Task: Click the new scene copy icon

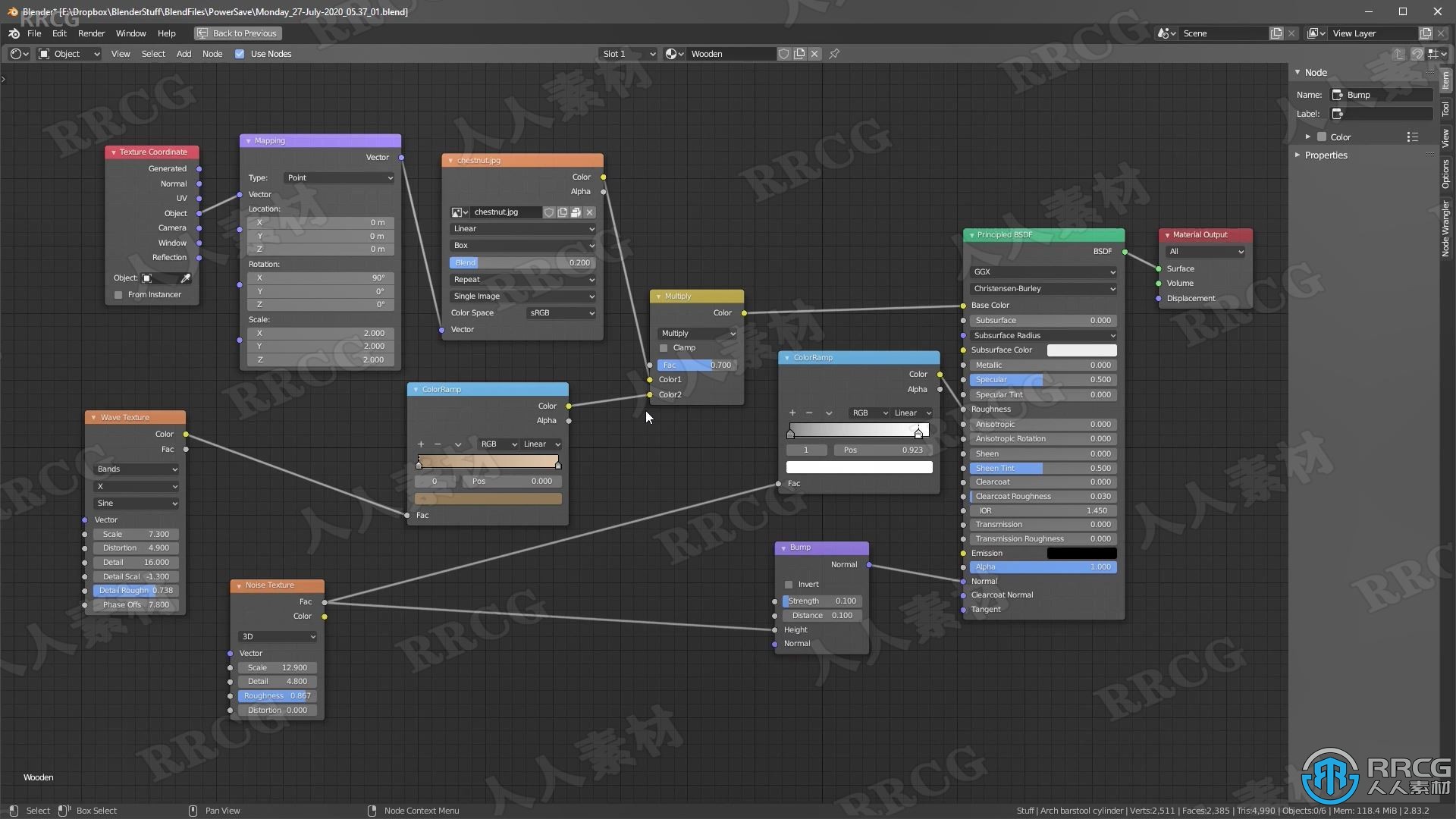Action: tap(1276, 33)
